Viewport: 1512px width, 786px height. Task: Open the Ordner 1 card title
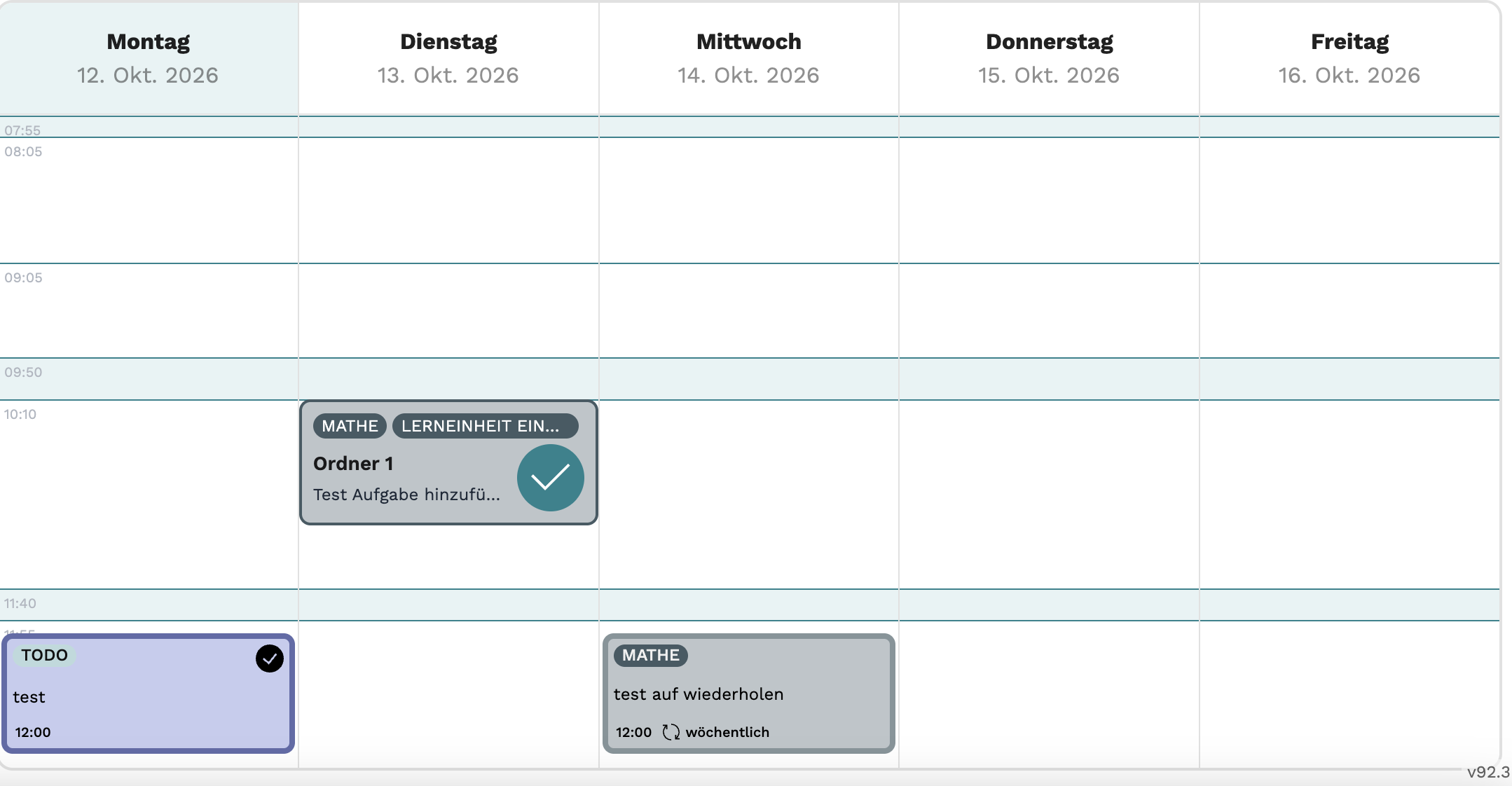pos(353,464)
